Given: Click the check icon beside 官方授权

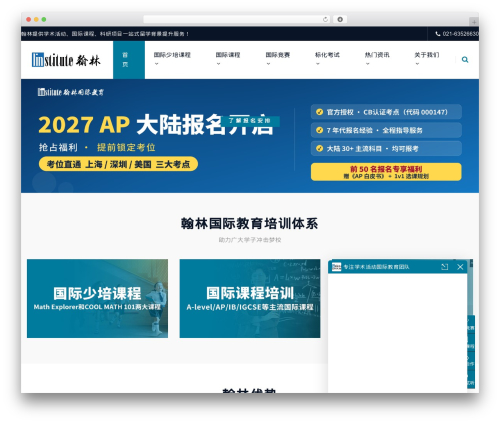Looking at the screenshot, I should click(319, 112).
